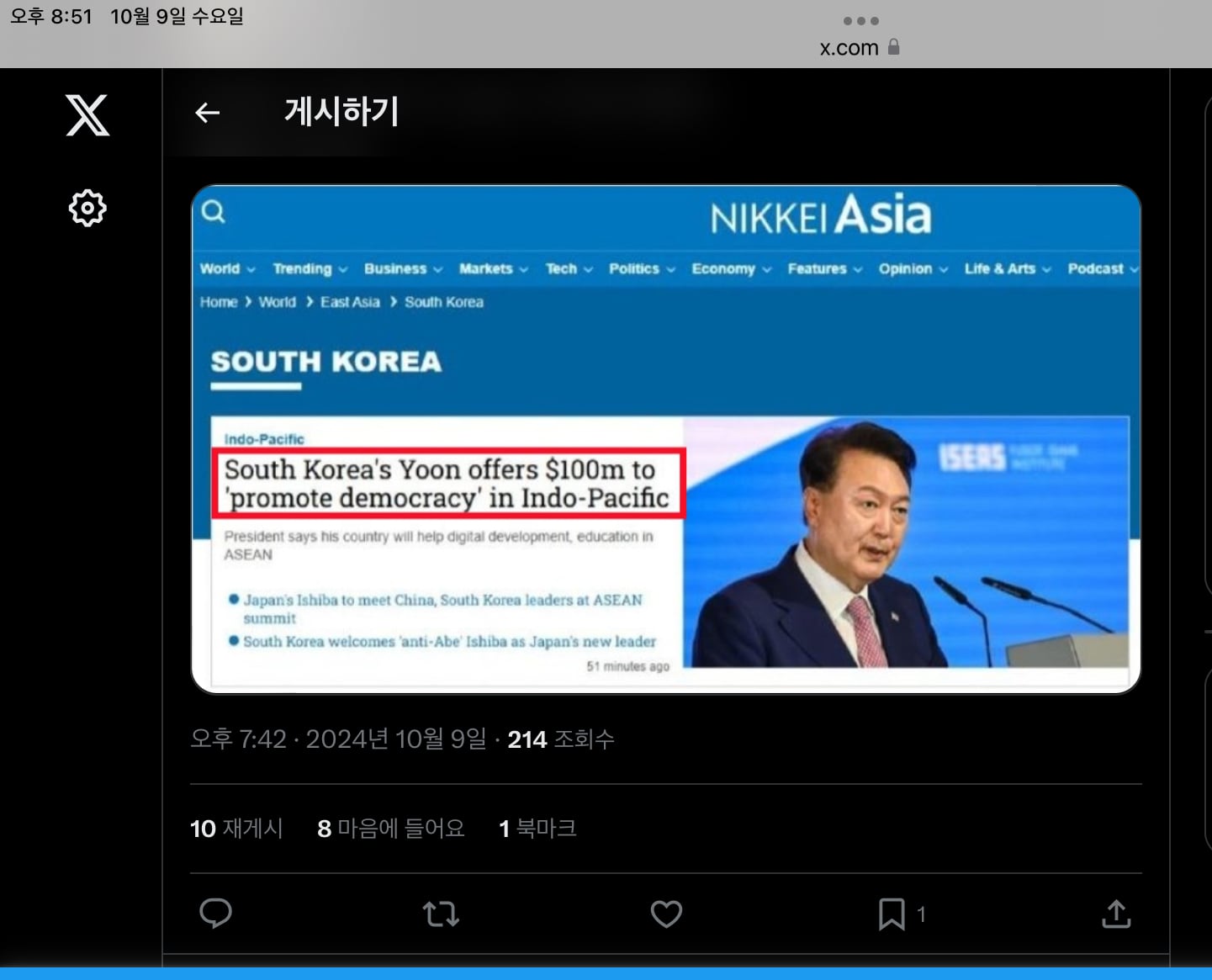
Task: Click the Nikkei Asia search magnifier
Action: 214,211
